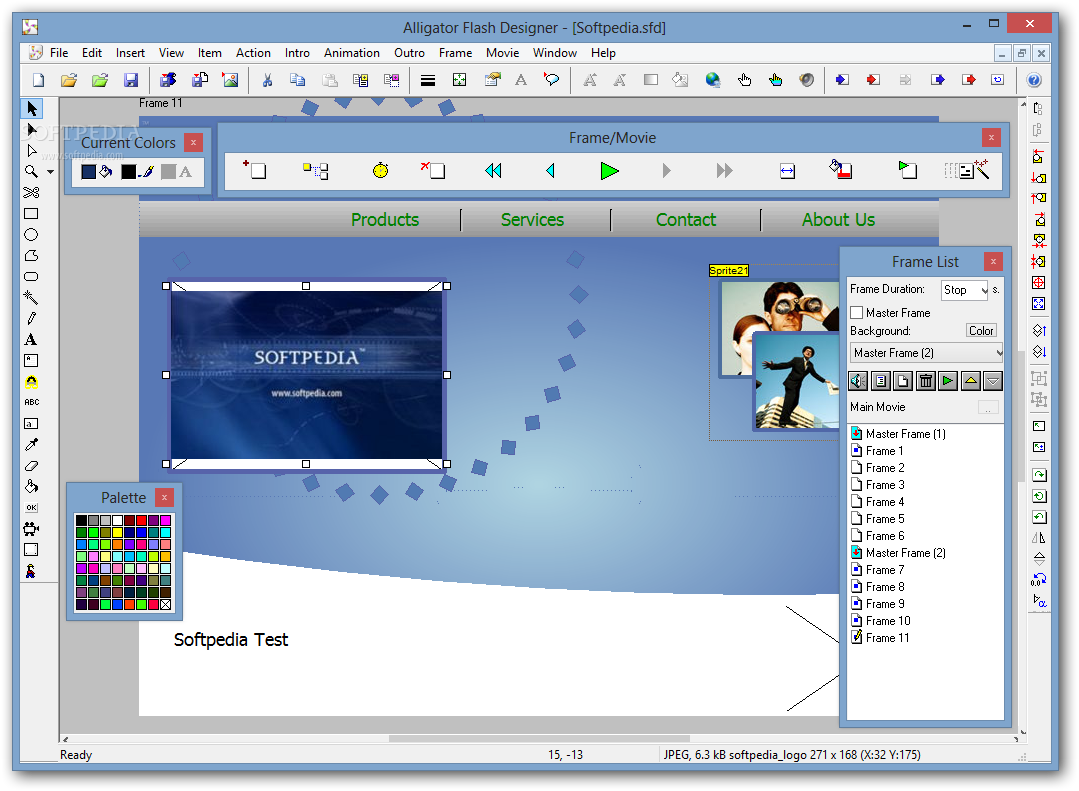Click the Save disk icon in toolbar

(x=131, y=80)
